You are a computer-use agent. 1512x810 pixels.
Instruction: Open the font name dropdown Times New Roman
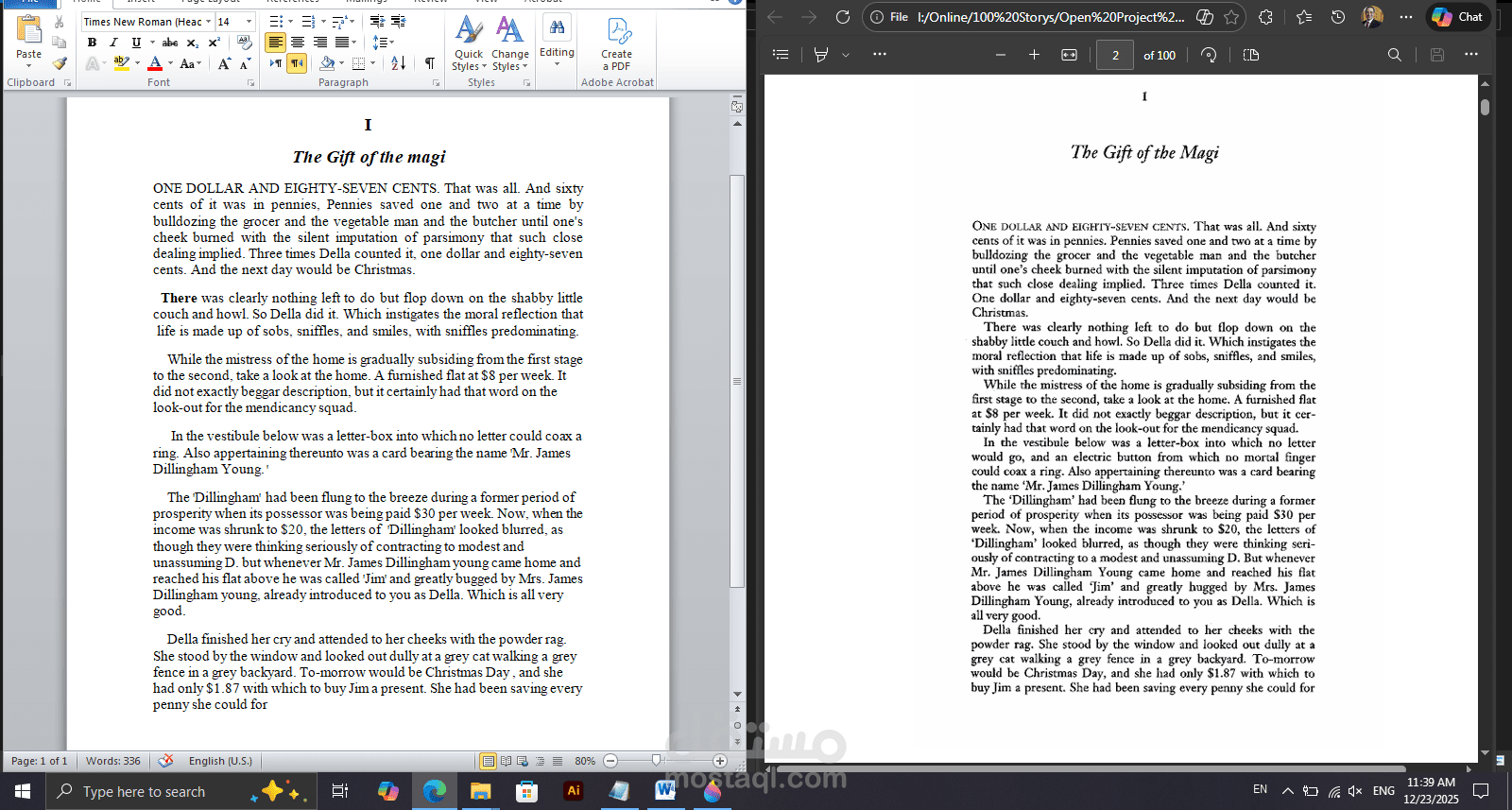click(x=208, y=22)
